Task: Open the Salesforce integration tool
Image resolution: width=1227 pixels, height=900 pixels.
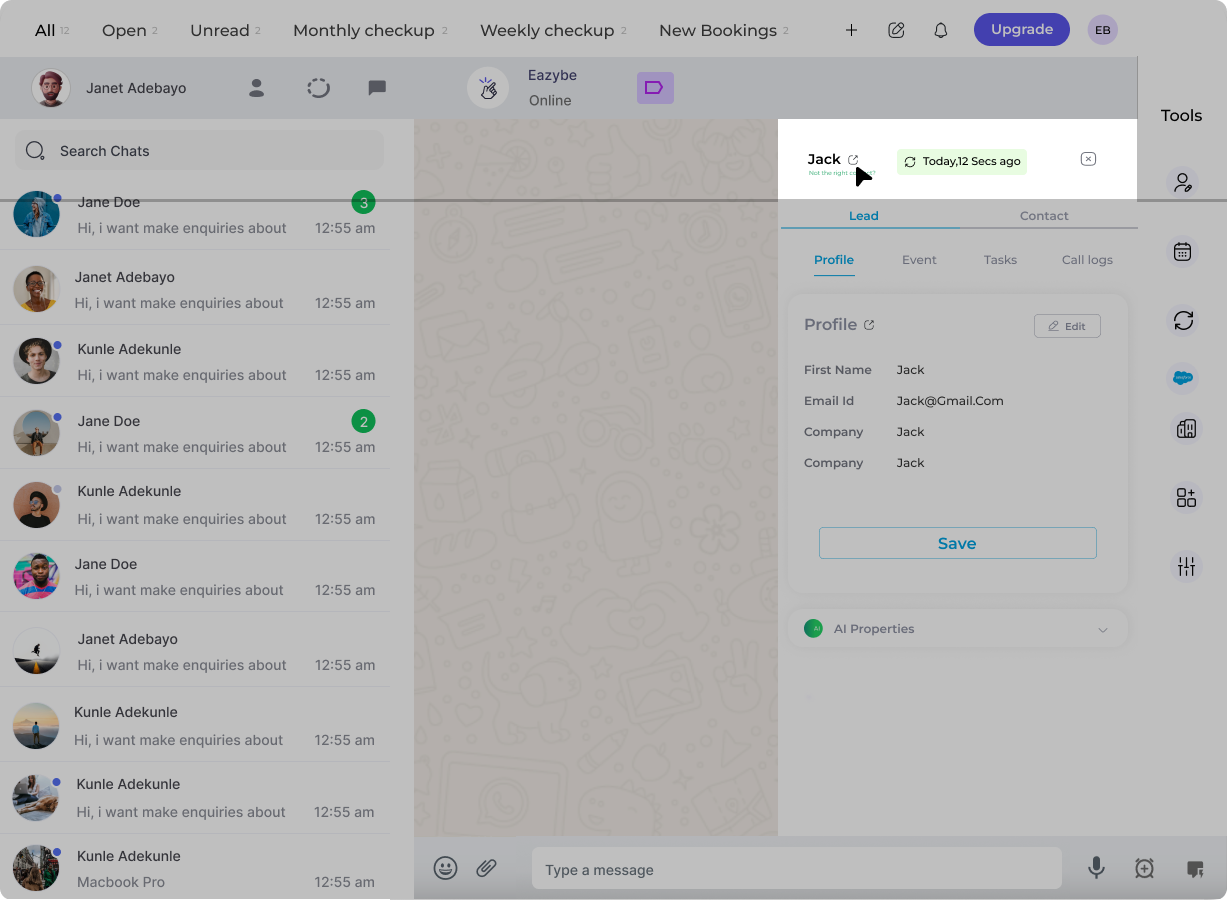Action: (x=1183, y=378)
